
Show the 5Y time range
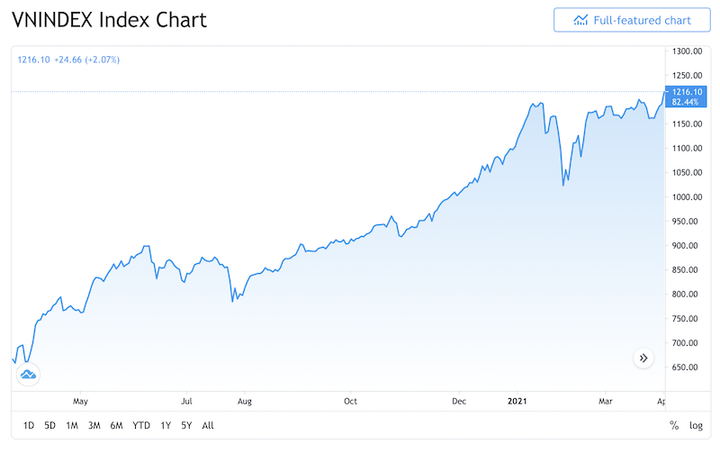pyautogui.click(x=186, y=426)
